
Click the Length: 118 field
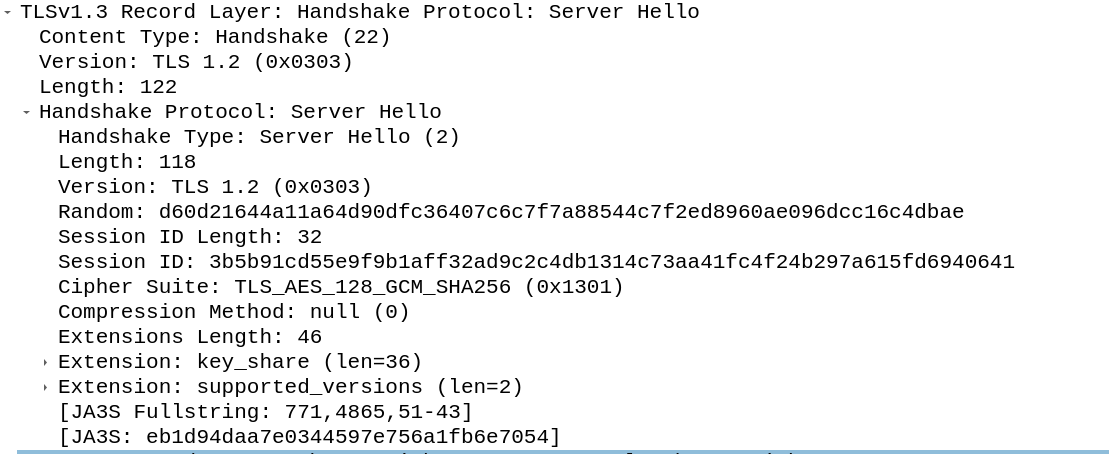click(126, 162)
